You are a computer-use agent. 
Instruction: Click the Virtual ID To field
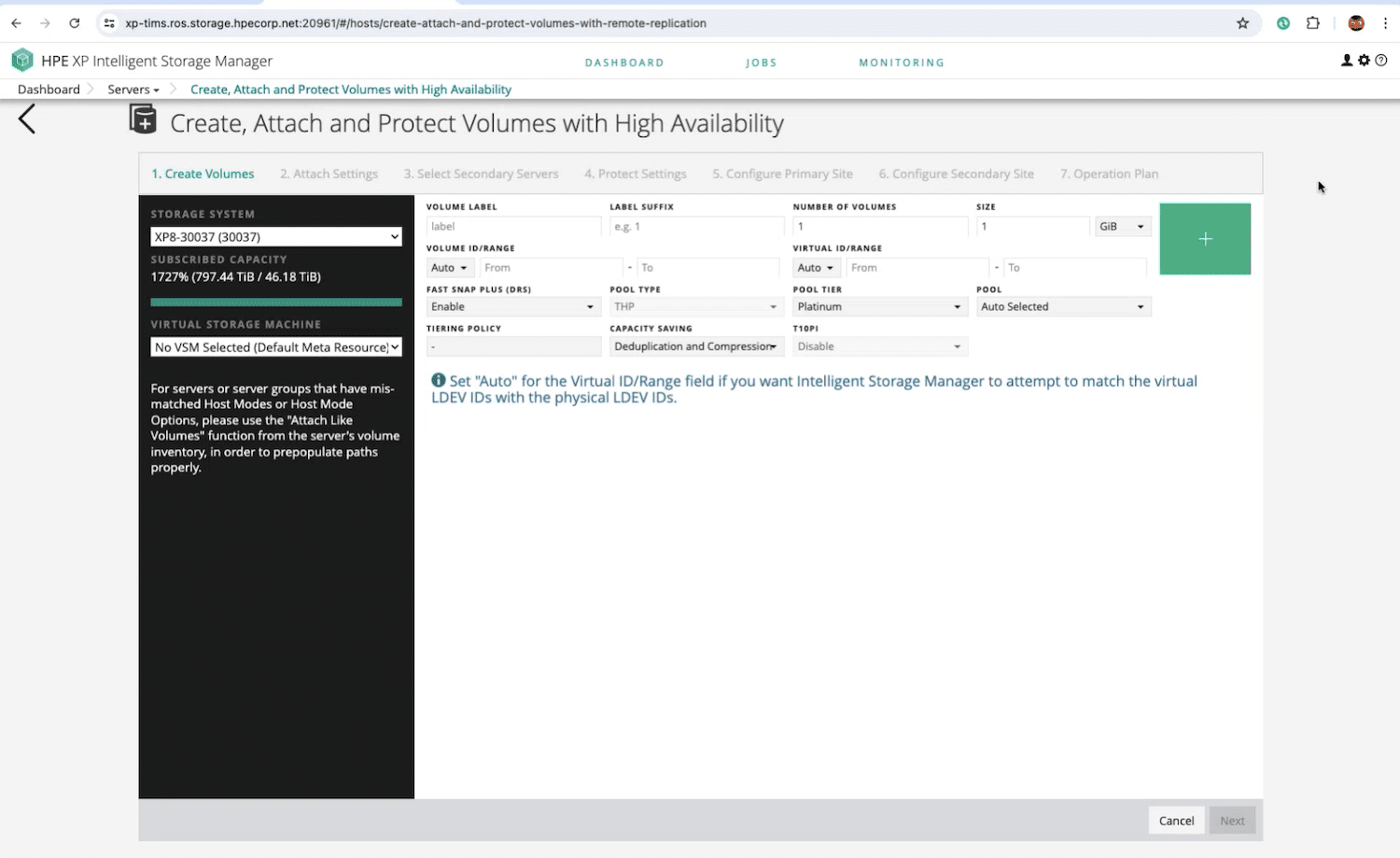1075,268
